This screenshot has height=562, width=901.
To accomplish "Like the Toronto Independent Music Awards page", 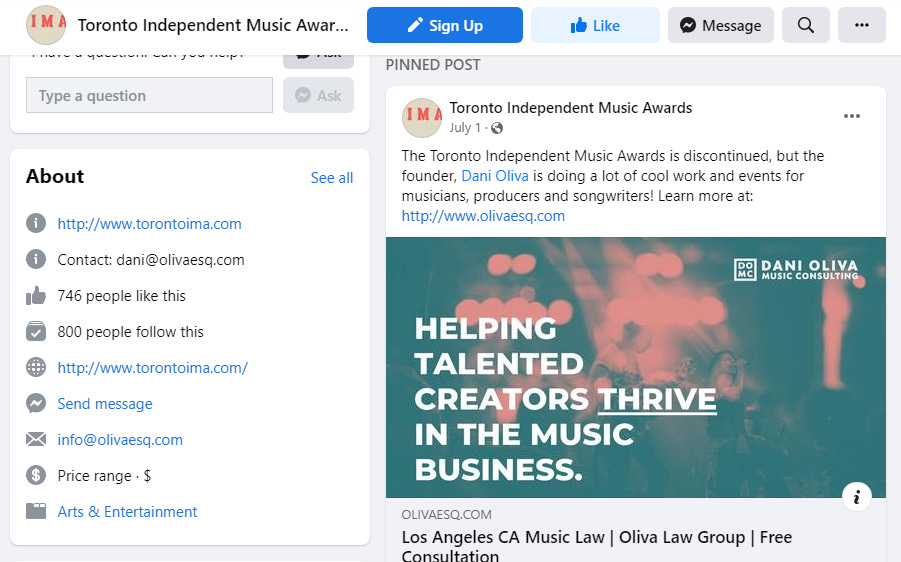I will pos(595,25).
